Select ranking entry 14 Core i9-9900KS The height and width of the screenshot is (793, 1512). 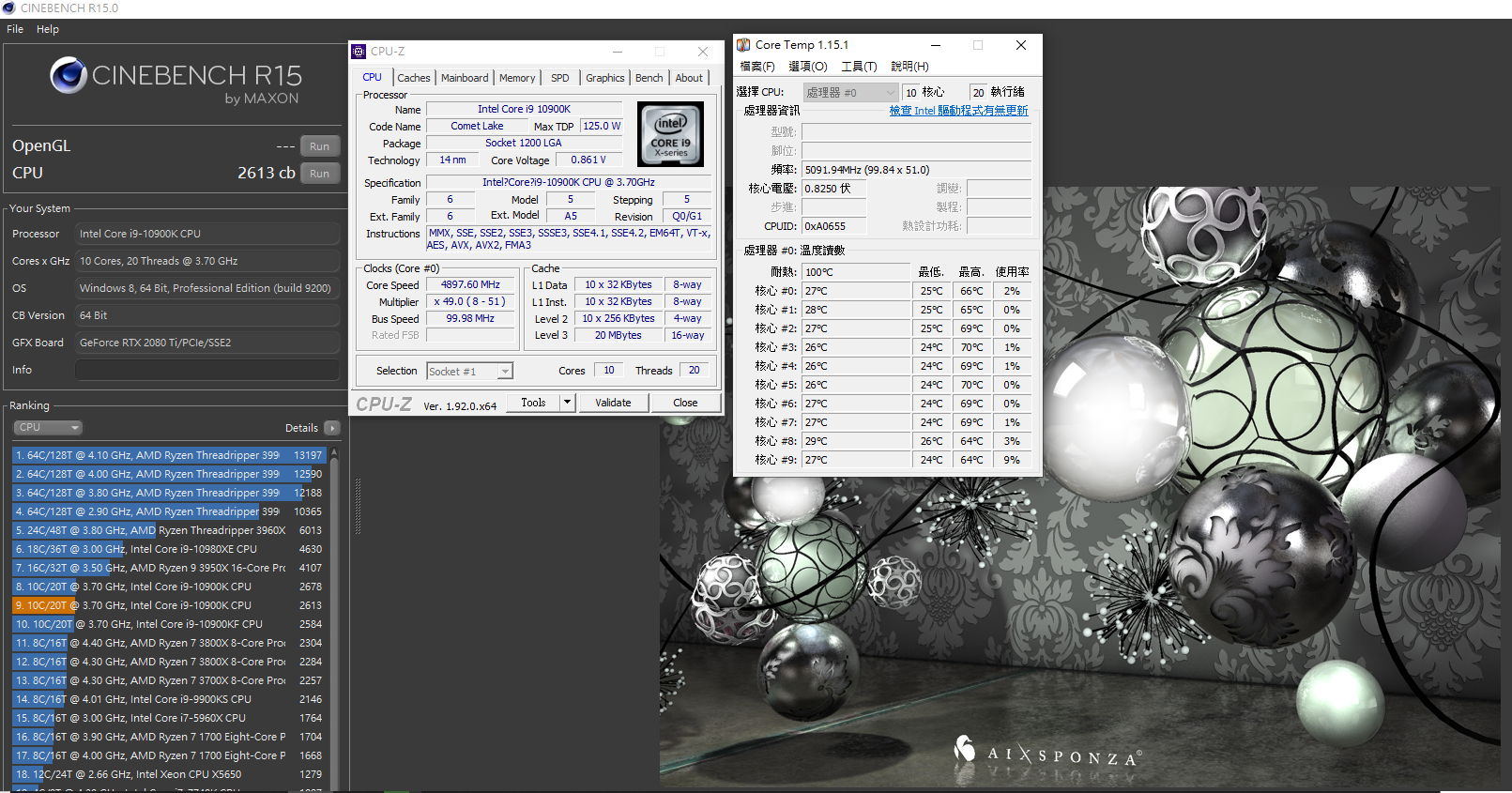(x=168, y=699)
